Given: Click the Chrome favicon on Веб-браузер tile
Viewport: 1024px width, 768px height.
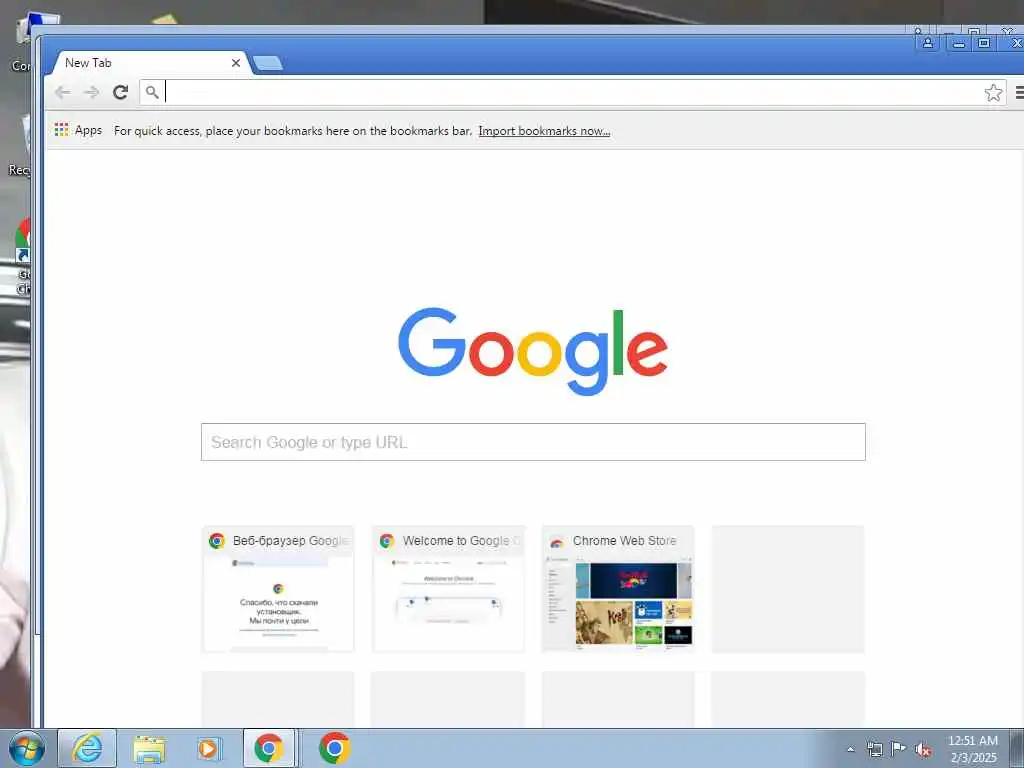Looking at the screenshot, I should (217, 541).
